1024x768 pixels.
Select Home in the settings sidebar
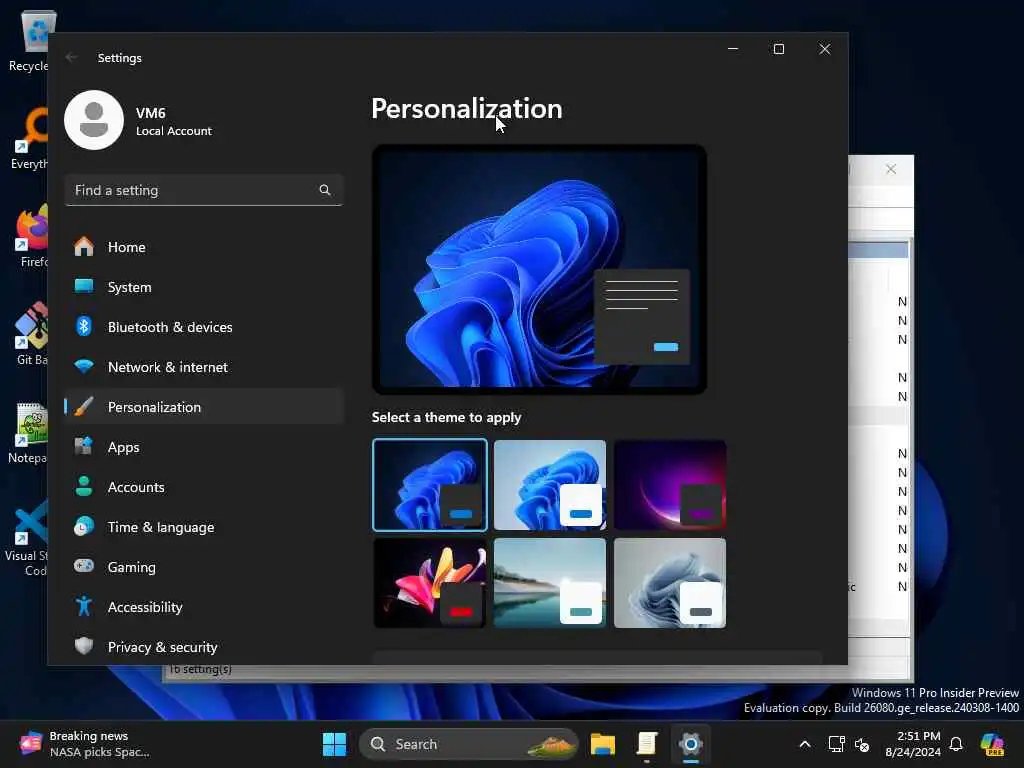click(x=204, y=247)
